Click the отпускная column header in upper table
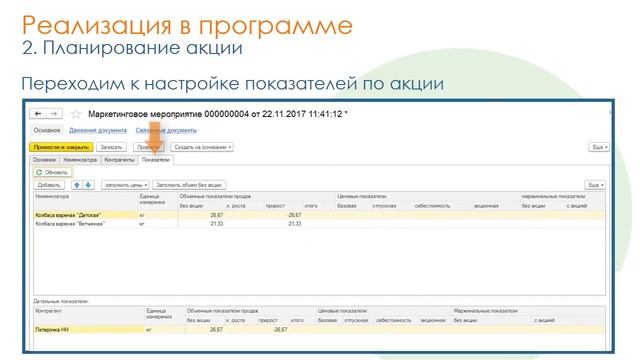 [384, 206]
